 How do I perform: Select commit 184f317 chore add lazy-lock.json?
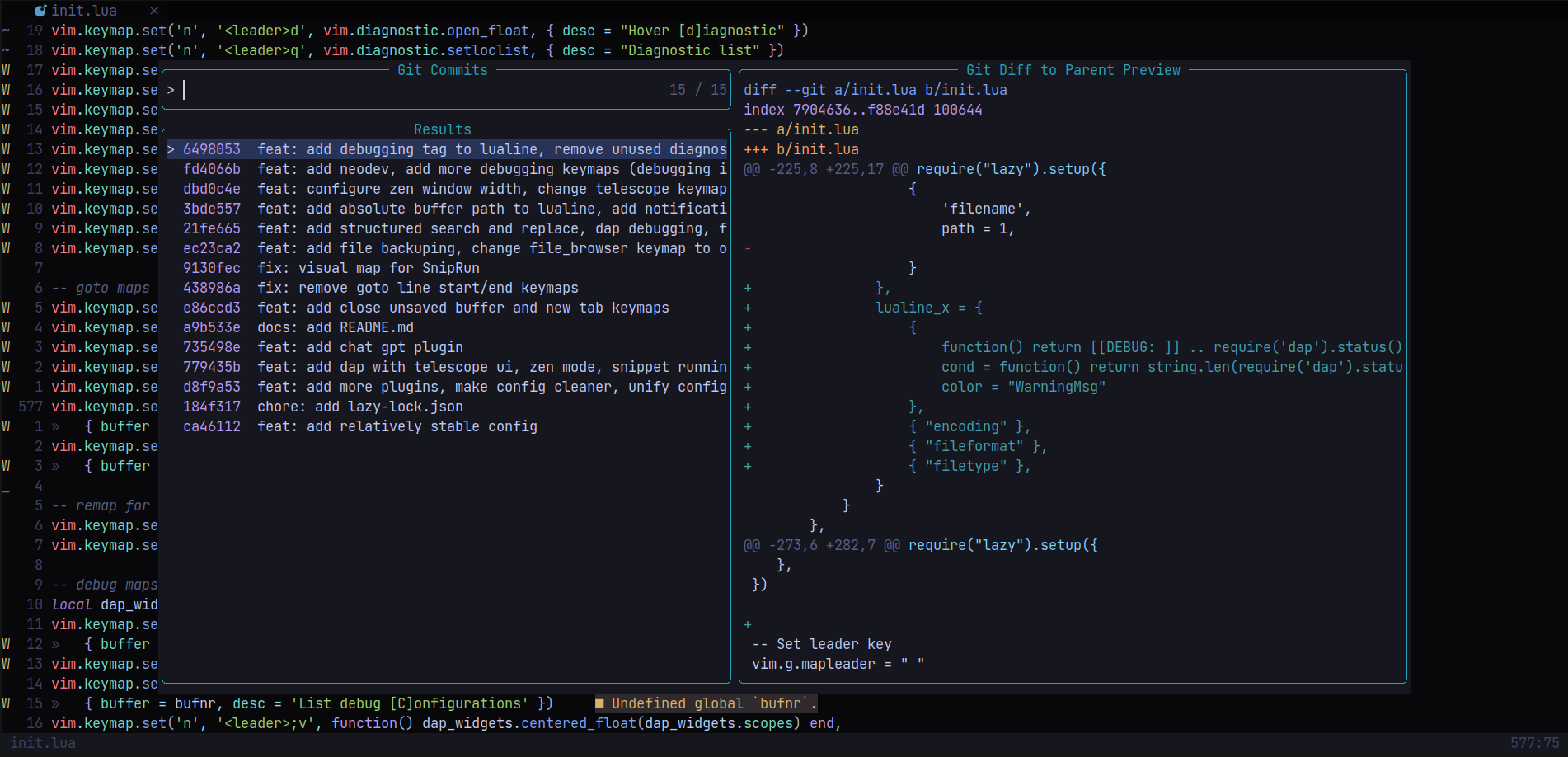pos(447,407)
